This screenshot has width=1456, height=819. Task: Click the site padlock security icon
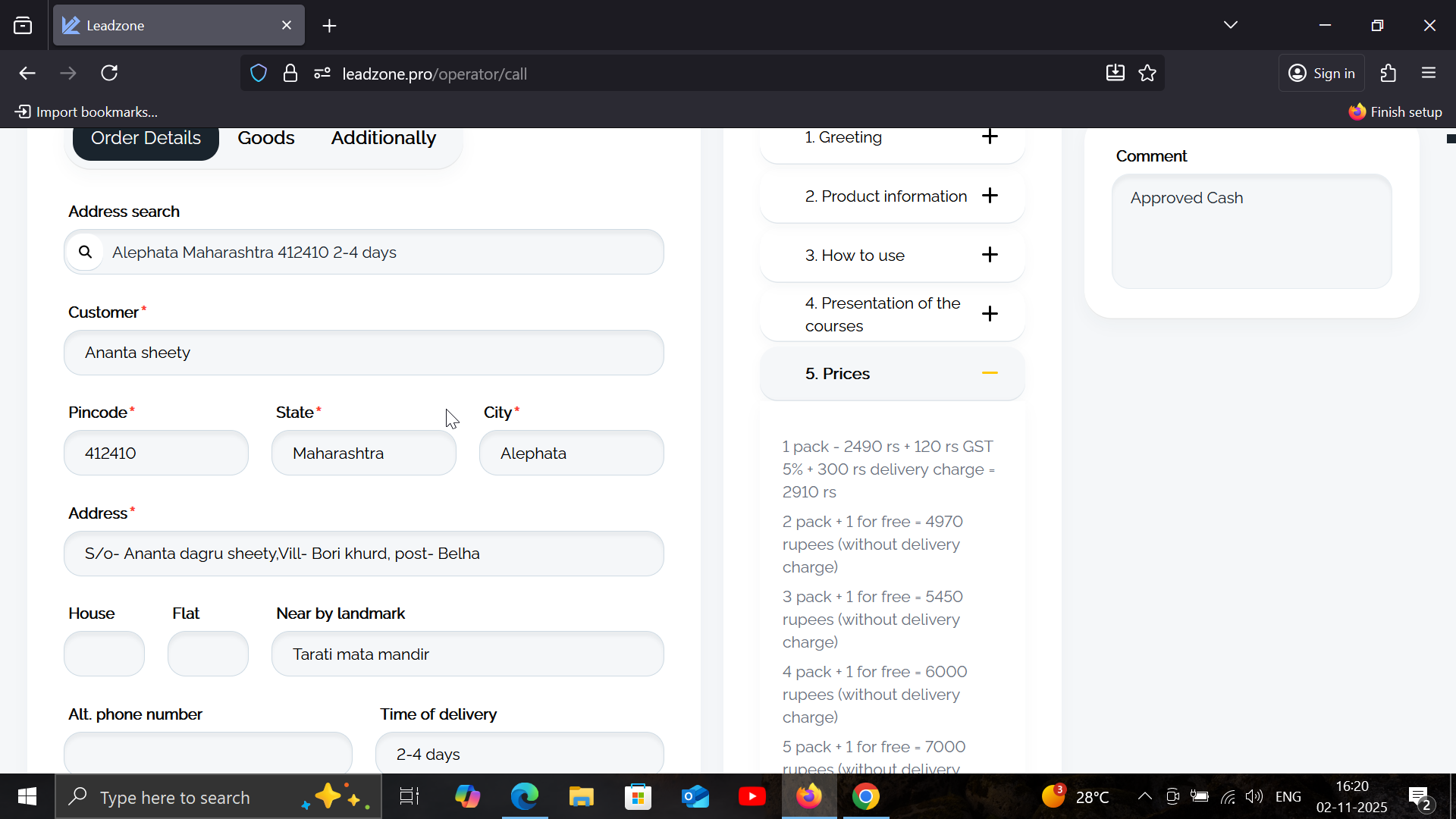pyautogui.click(x=290, y=74)
